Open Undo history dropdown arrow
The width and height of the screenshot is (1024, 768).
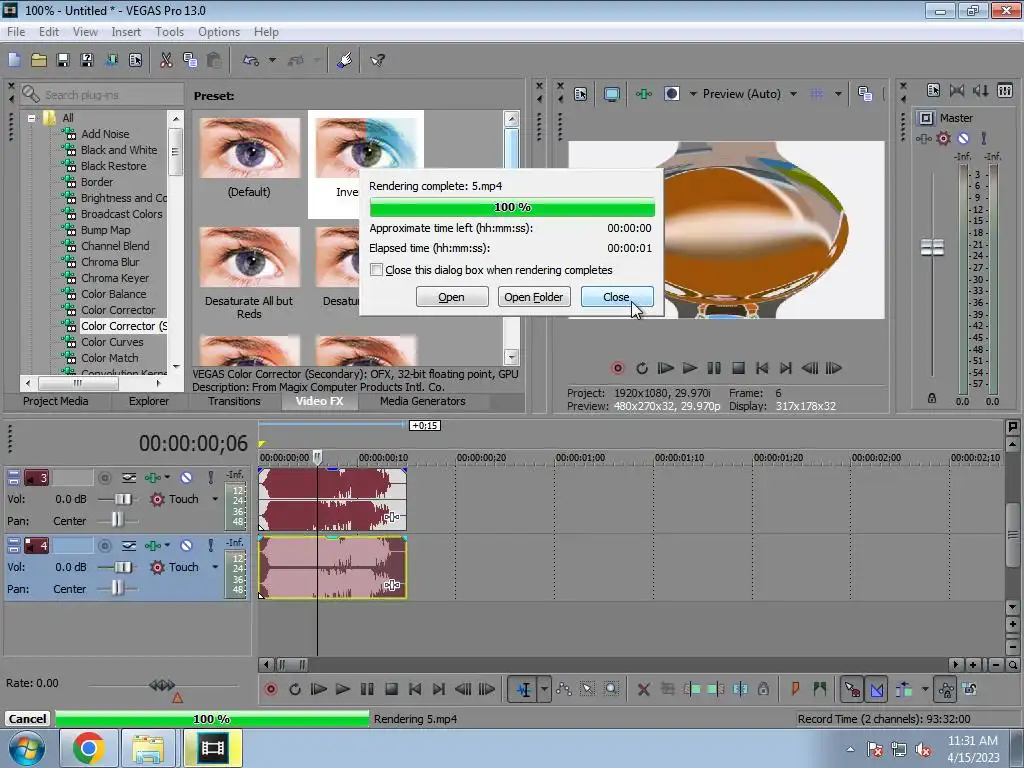click(272, 60)
